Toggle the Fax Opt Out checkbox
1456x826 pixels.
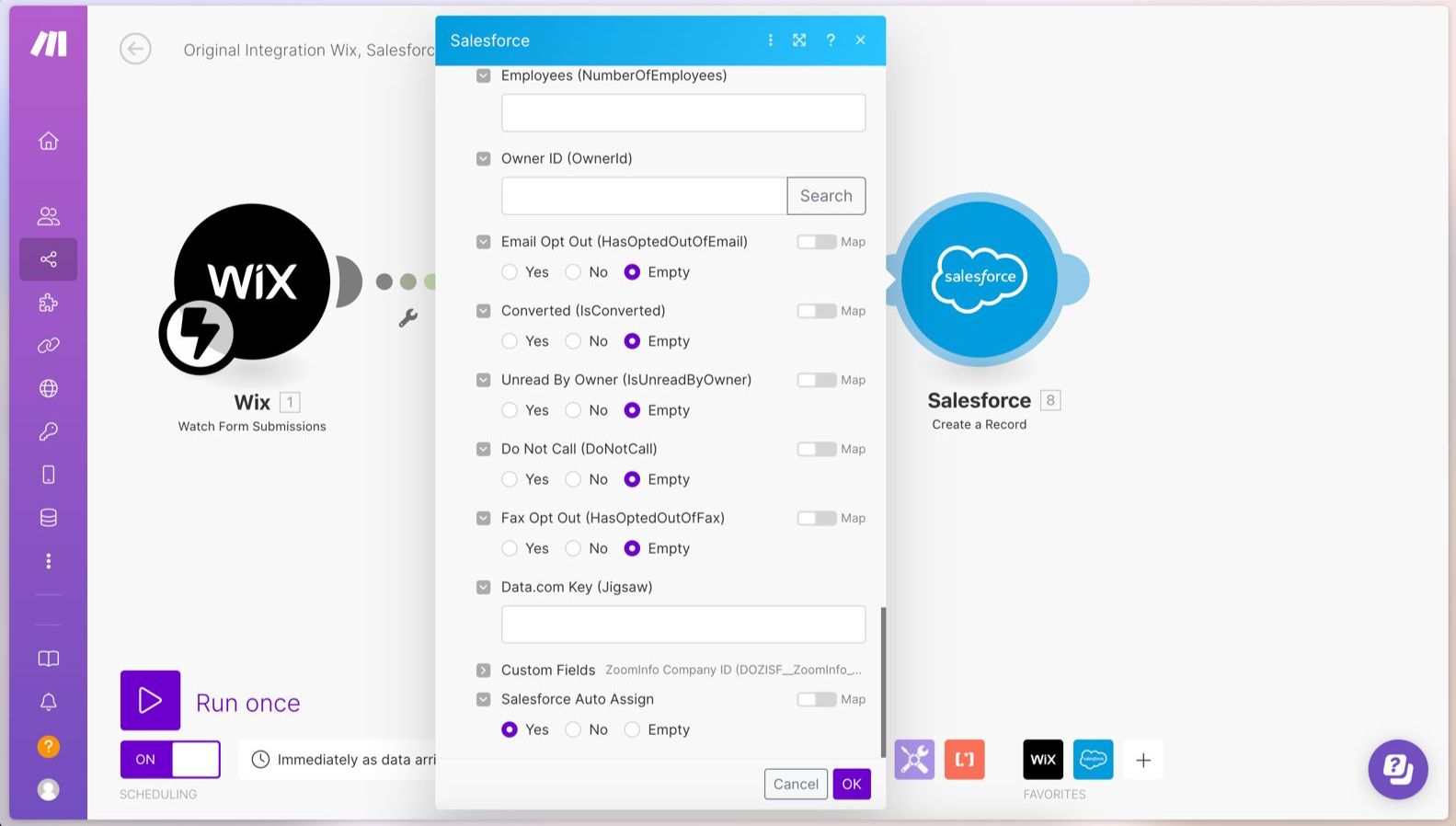483,518
